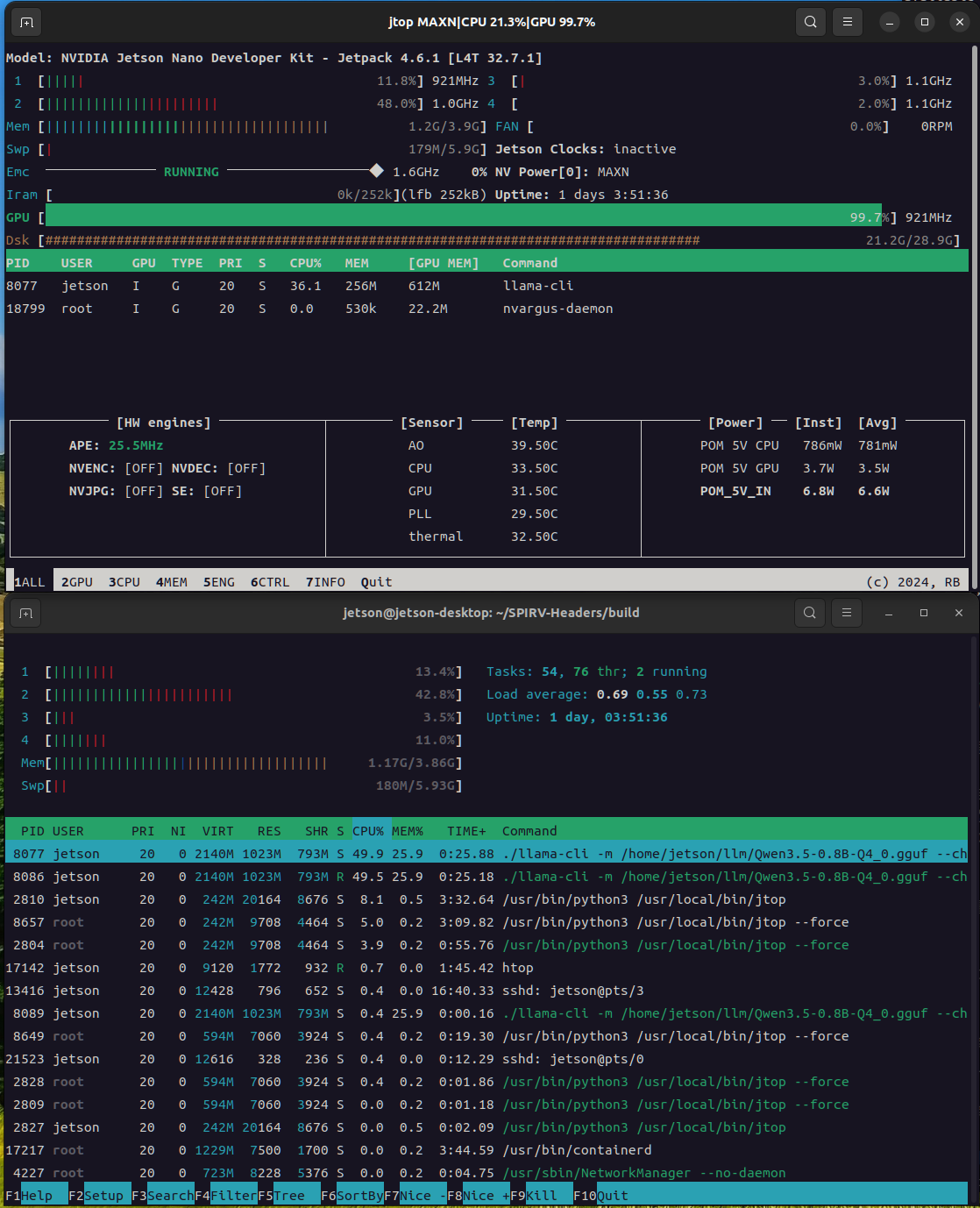Select htop row PID 2810 jtop
This screenshot has width=980, height=1208.
[487, 899]
